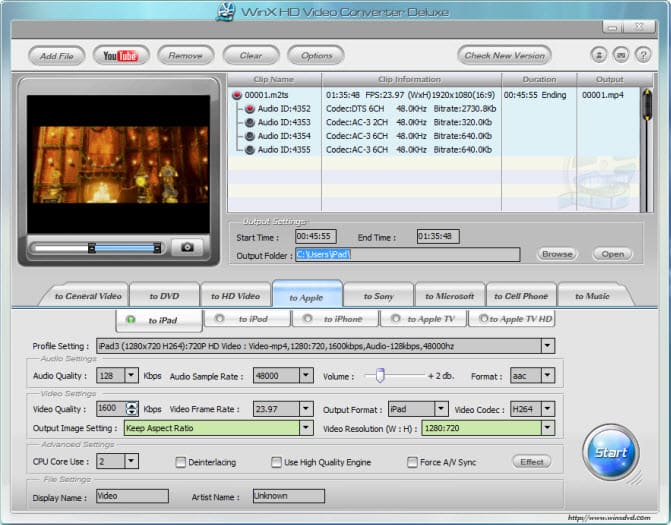Click the Output Folder path field
The width and height of the screenshot is (671, 525).
tap(407, 255)
